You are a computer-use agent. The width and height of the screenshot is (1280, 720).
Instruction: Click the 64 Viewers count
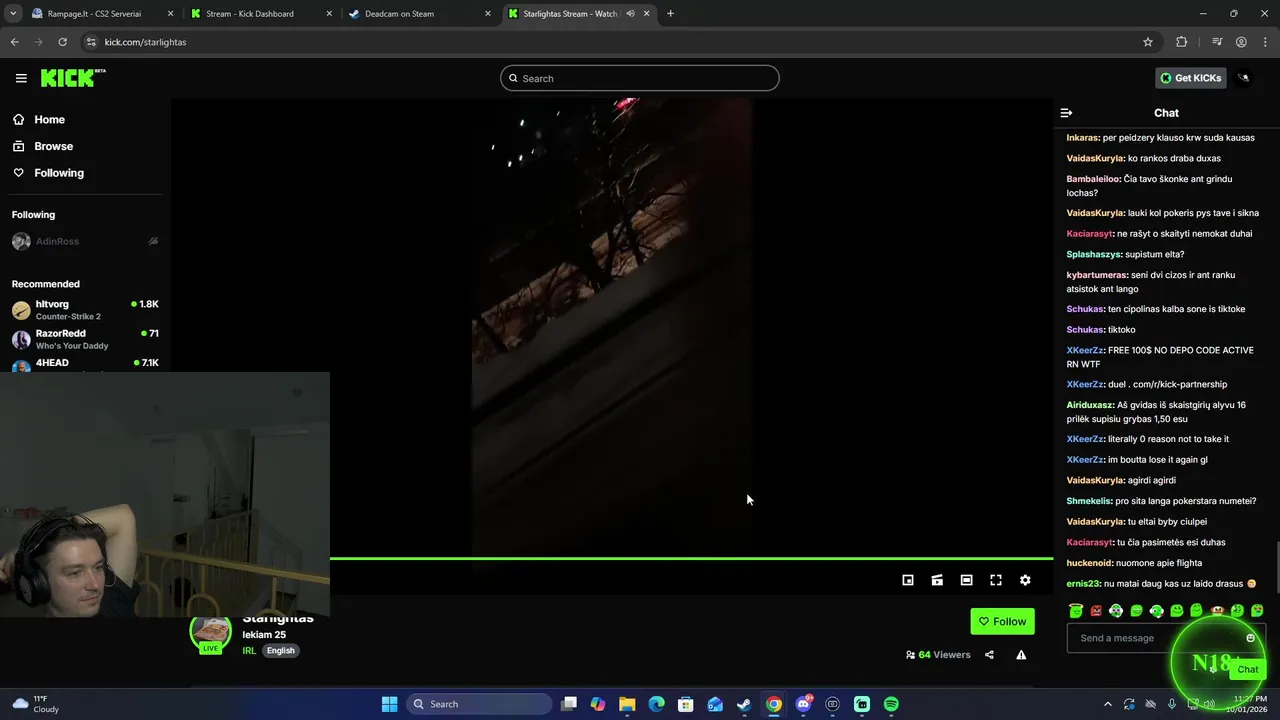(938, 655)
